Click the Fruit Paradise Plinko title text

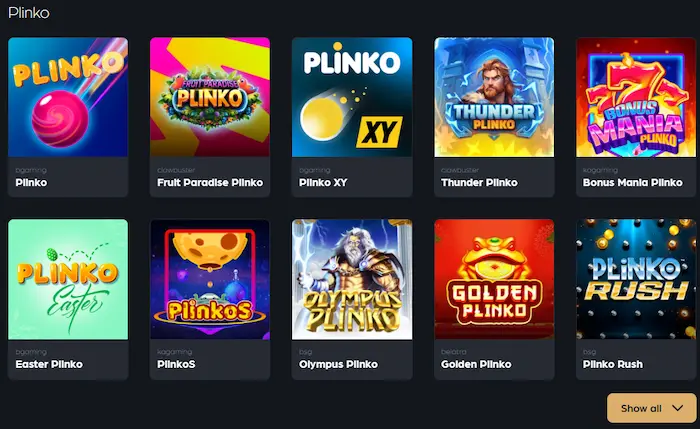click(x=210, y=183)
